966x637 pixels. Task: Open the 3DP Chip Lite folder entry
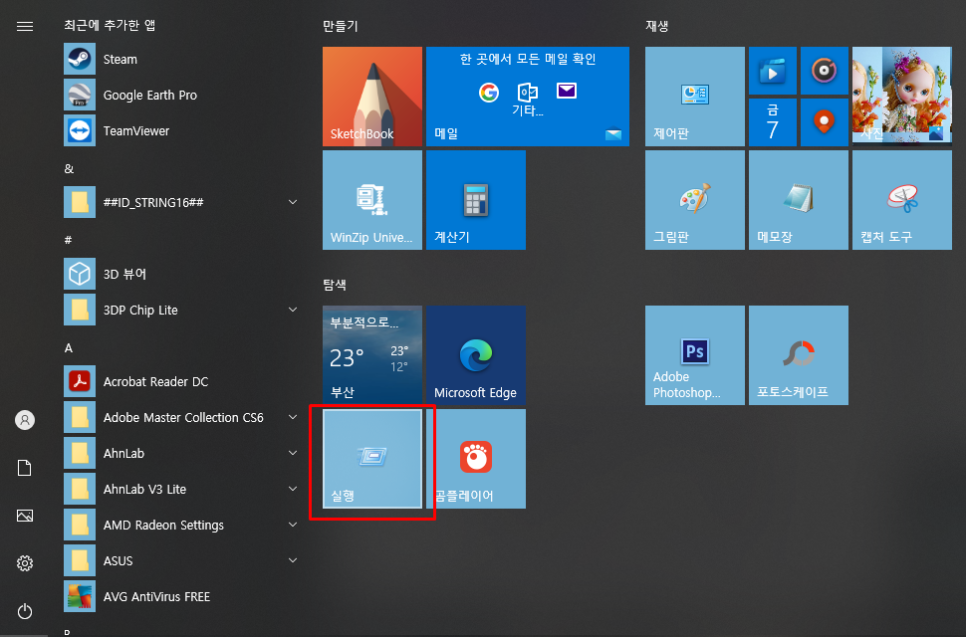point(182,310)
